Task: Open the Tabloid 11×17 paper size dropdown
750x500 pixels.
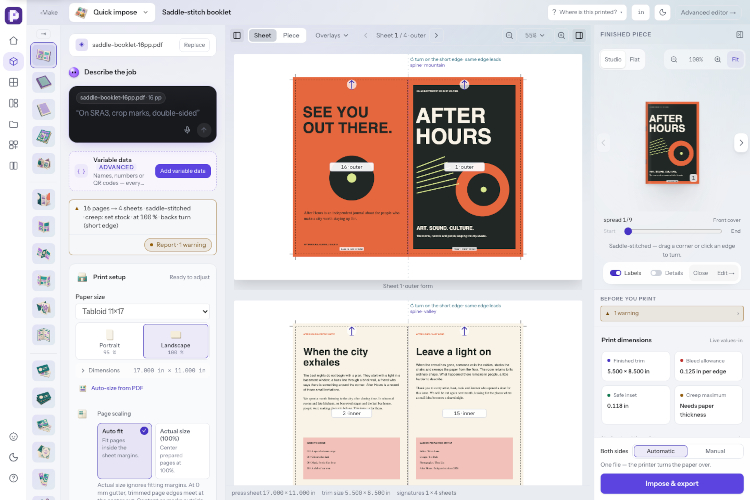Action: click(x=143, y=311)
